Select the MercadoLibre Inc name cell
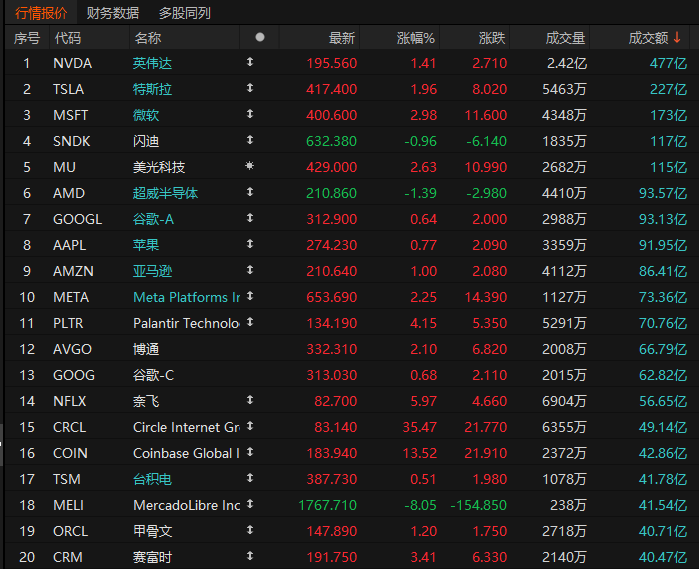The height and width of the screenshot is (569, 699). point(186,505)
